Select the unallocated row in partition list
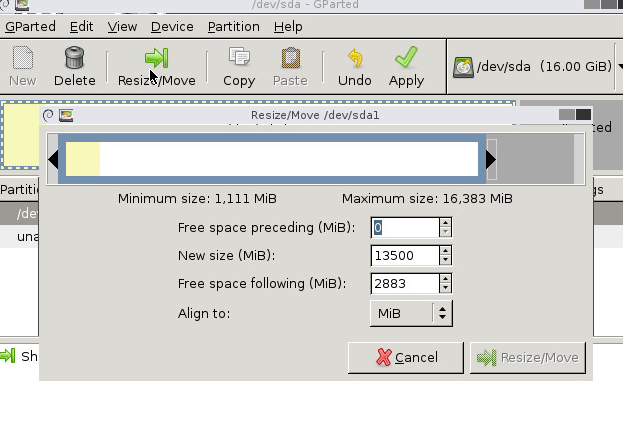 (x=19, y=237)
